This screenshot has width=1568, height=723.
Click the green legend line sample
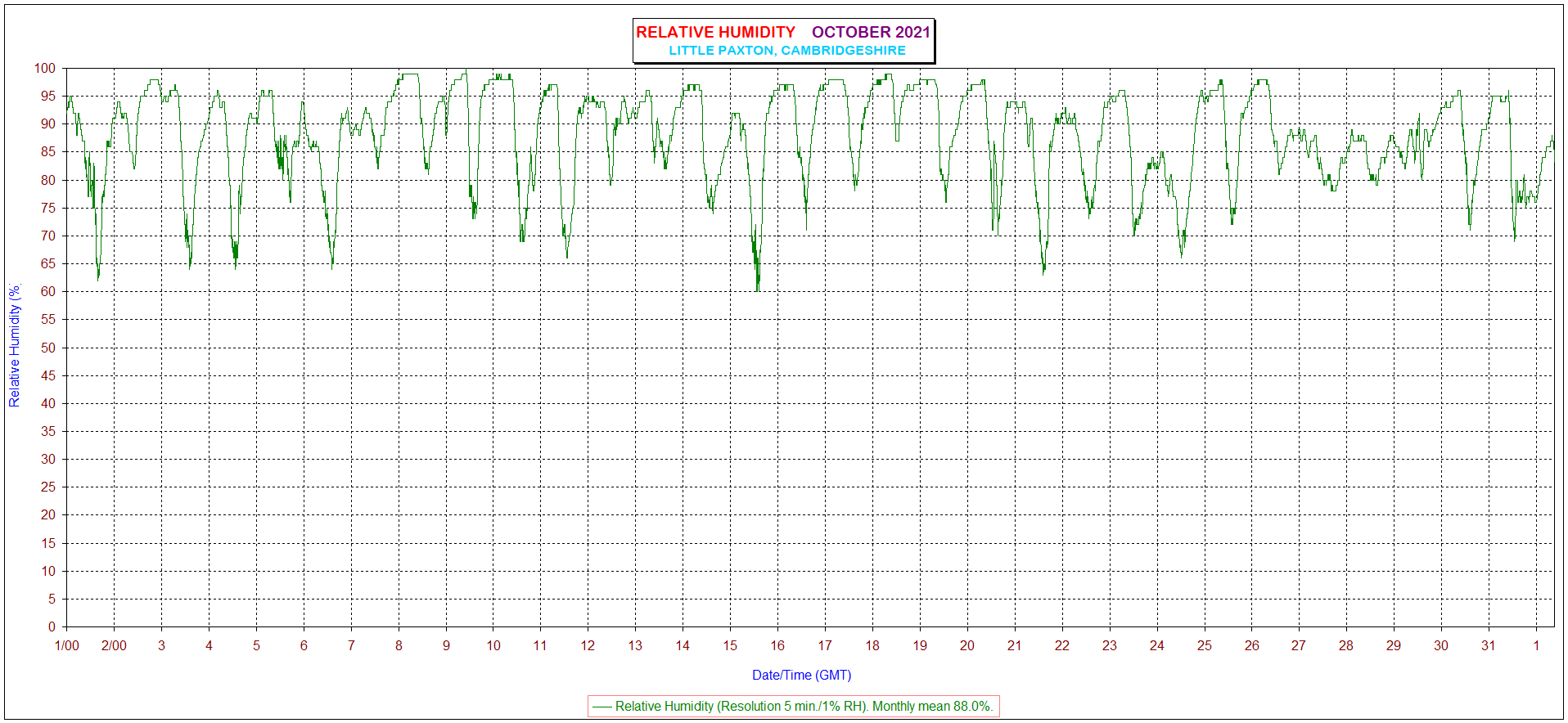click(x=602, y=707)
